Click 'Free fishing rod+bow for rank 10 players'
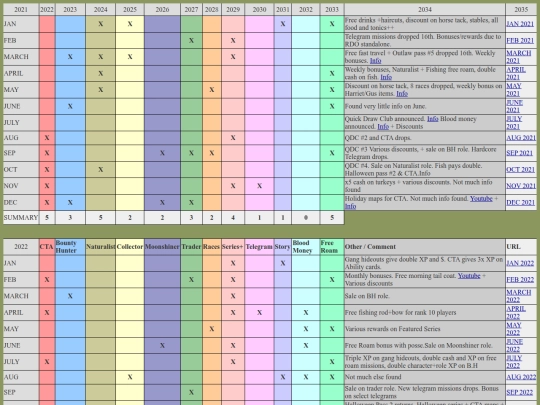 (x=400, y=313)
